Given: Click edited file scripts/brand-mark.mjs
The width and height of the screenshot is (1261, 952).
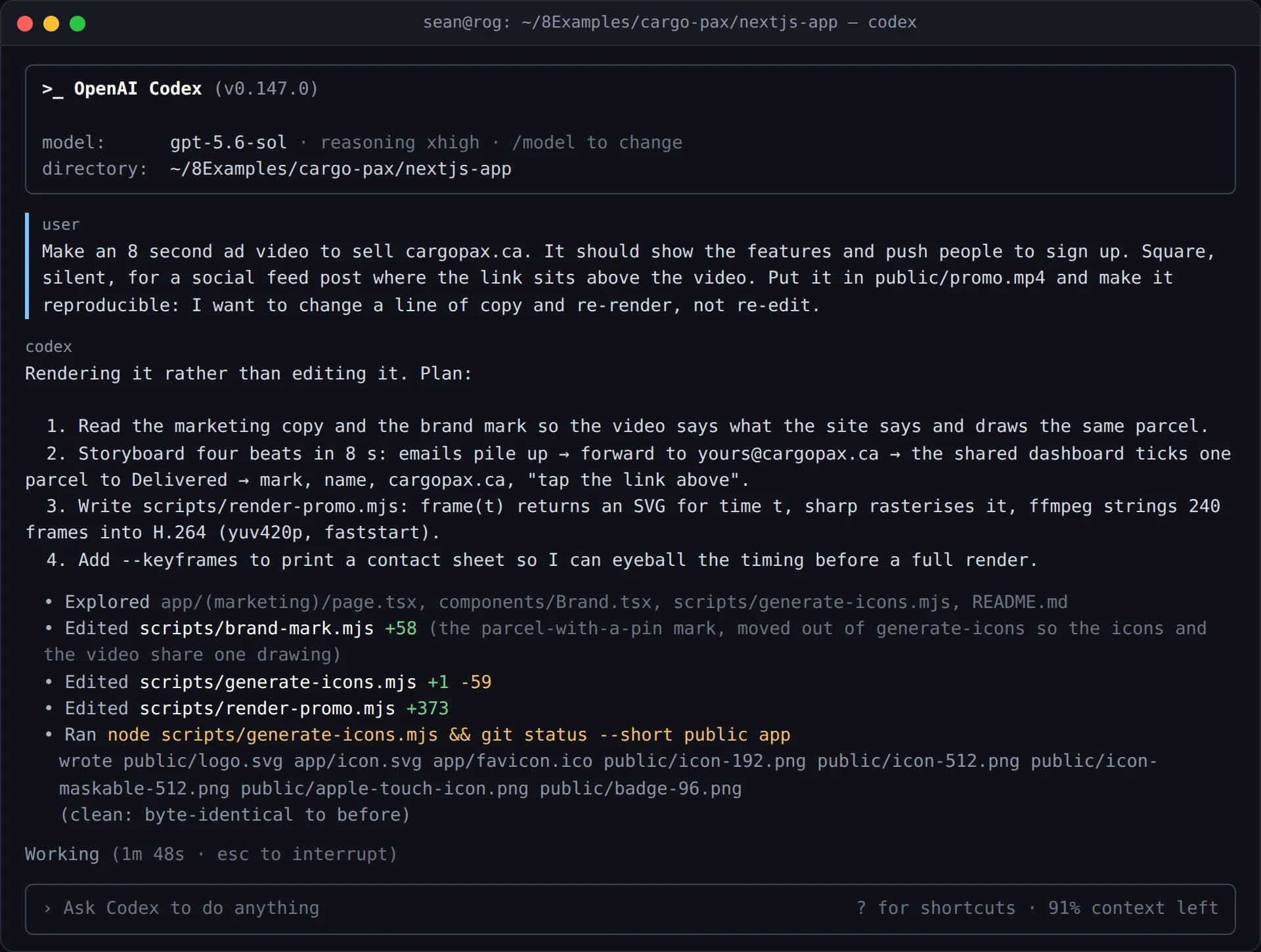Looking at the screenshot, I should tap(257, 628).
